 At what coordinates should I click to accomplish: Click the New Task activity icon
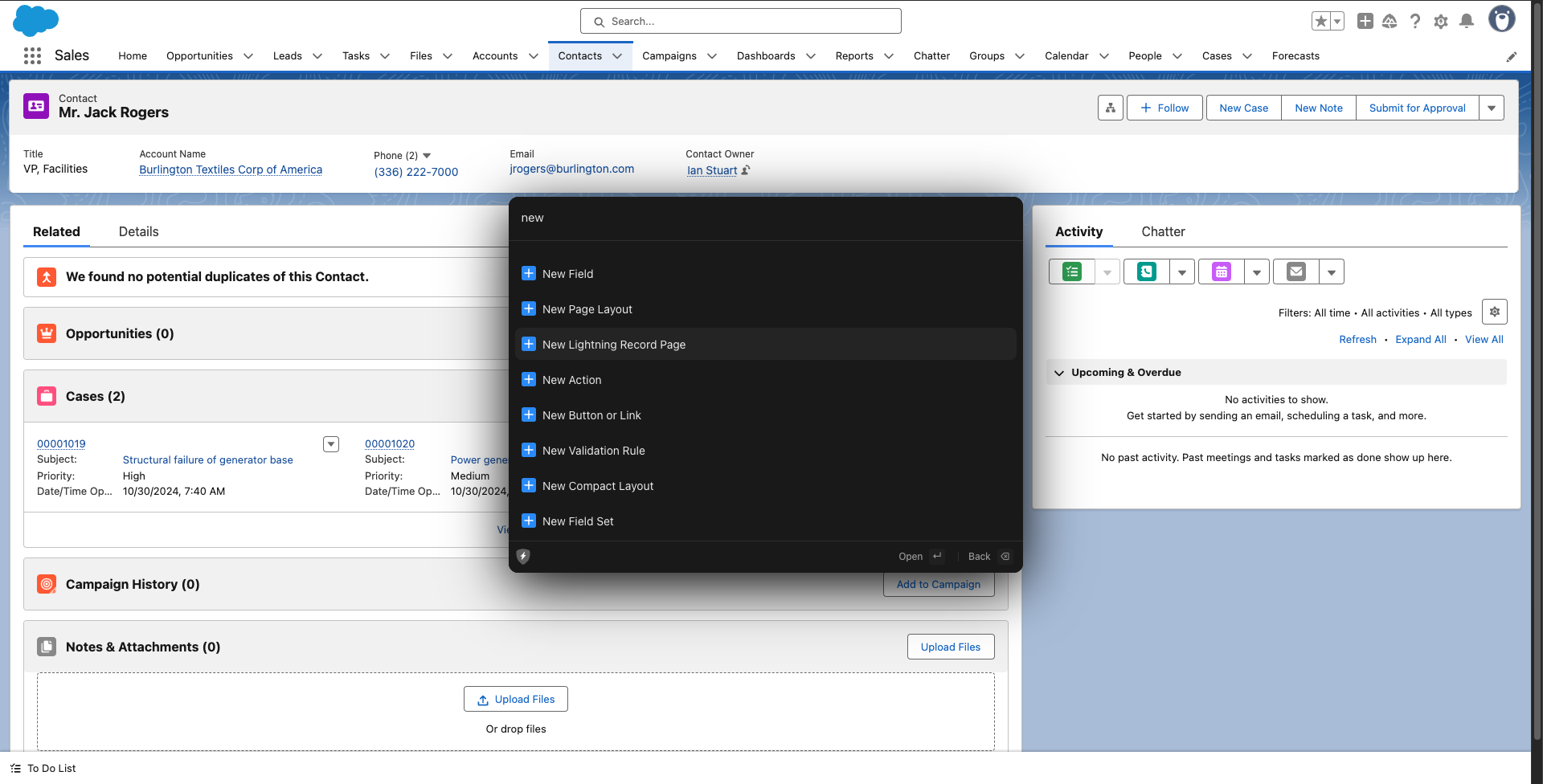click(x=1072, y=272)
